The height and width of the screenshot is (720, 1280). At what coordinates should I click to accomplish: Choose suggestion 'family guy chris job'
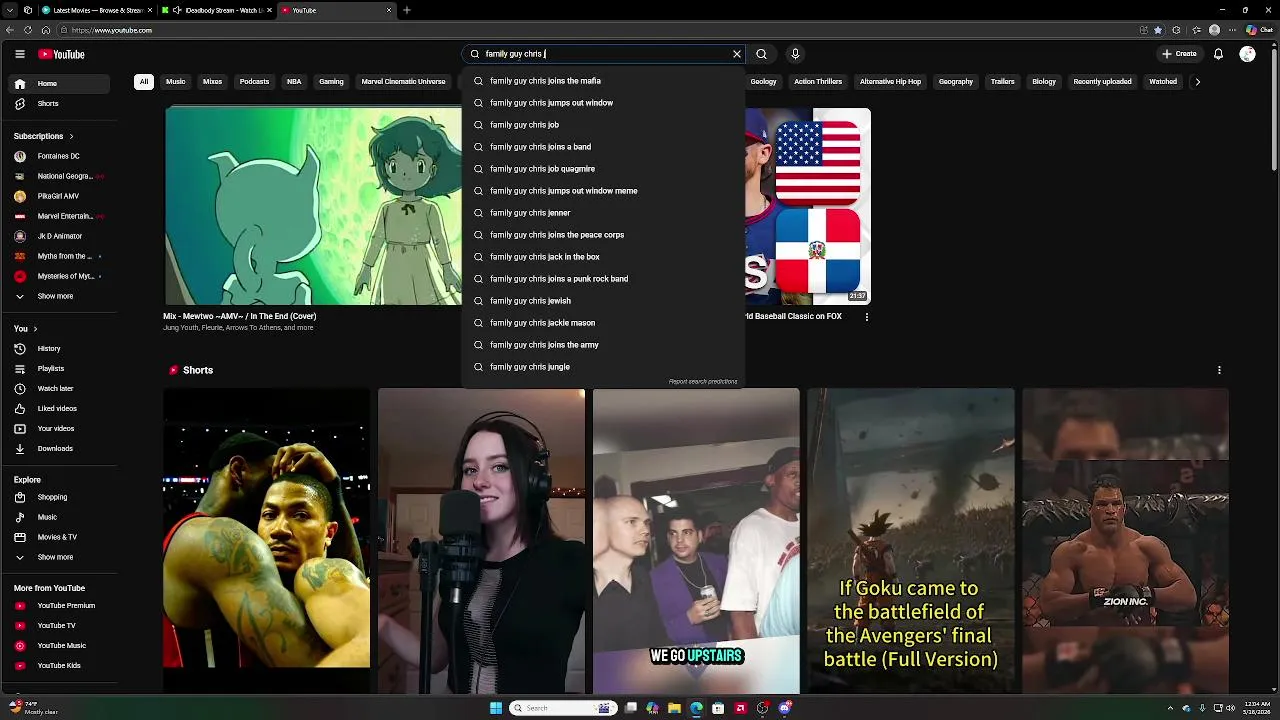click(x=603, y=125)
